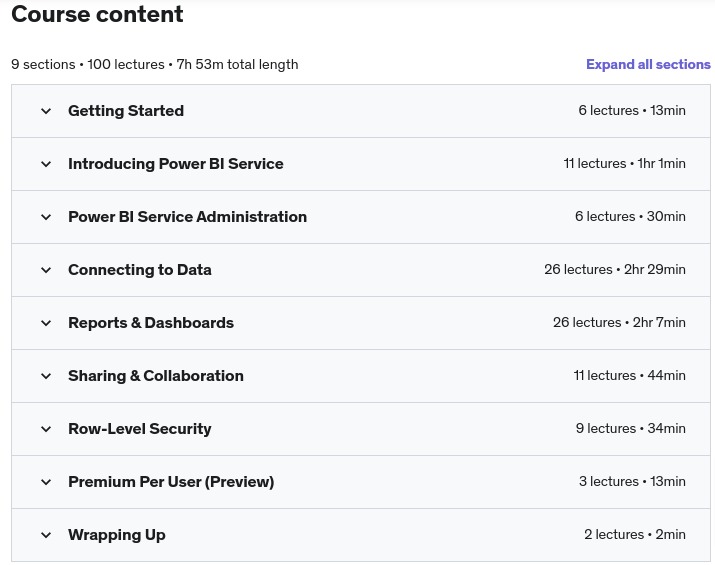Expand the Row-Level Security chevron
This screenshot has width=715, height=565.
point(46,429)
